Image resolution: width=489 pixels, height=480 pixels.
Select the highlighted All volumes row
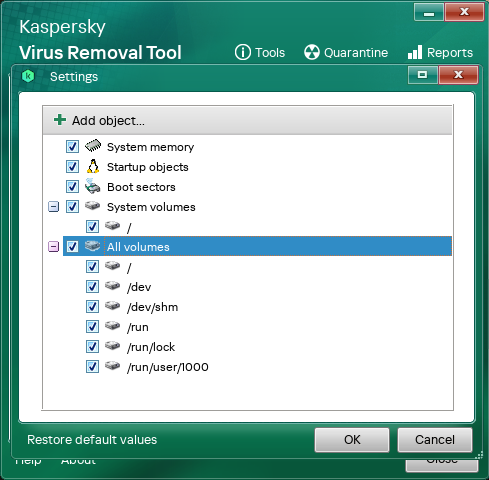pyautogui.click(x=257, y=246)
